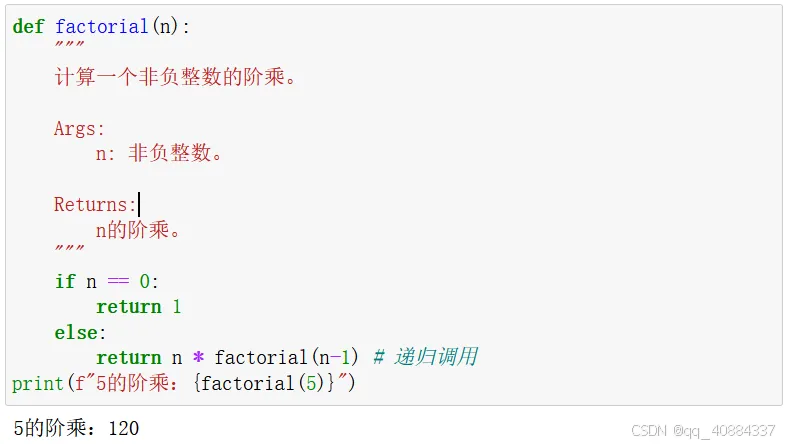The image size is (786, 444).
Task: Click the opening triple quotes of docstring
Action: pyautogui.click(x=70, y=45)
